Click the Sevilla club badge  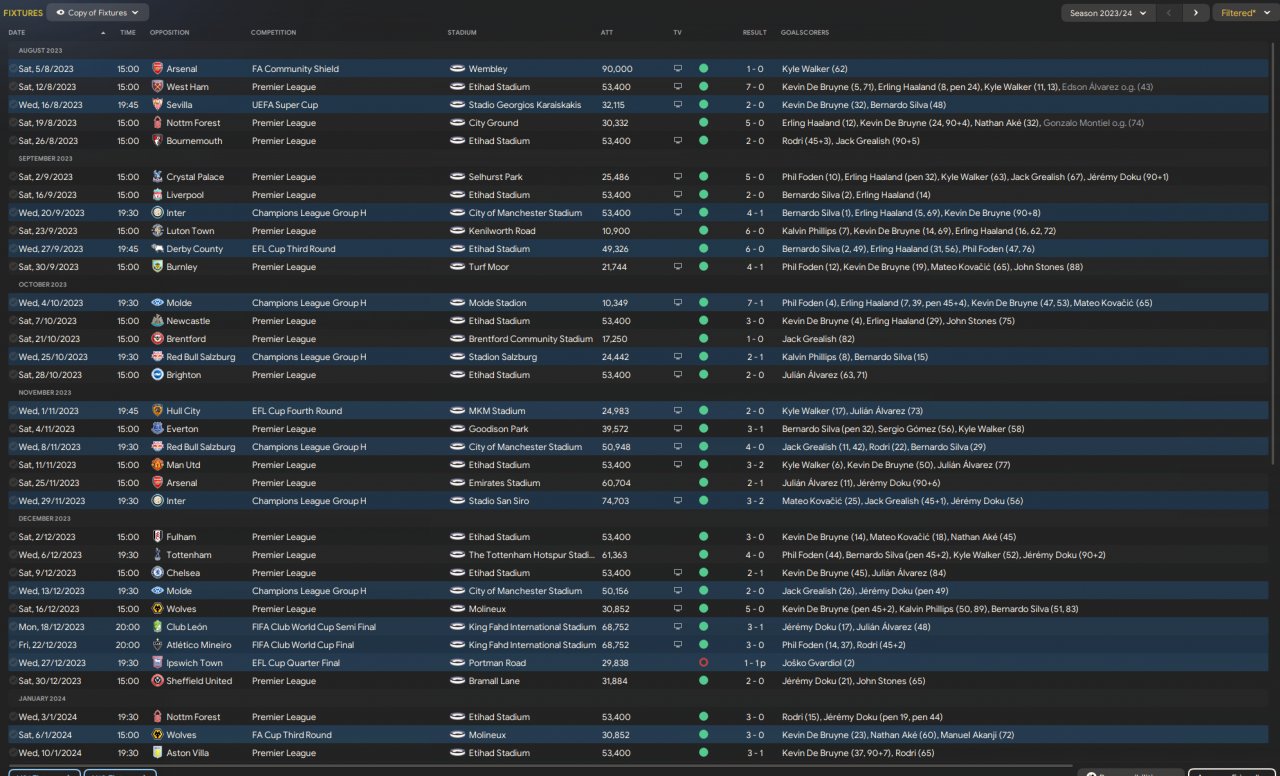click(x=157, y=105)
